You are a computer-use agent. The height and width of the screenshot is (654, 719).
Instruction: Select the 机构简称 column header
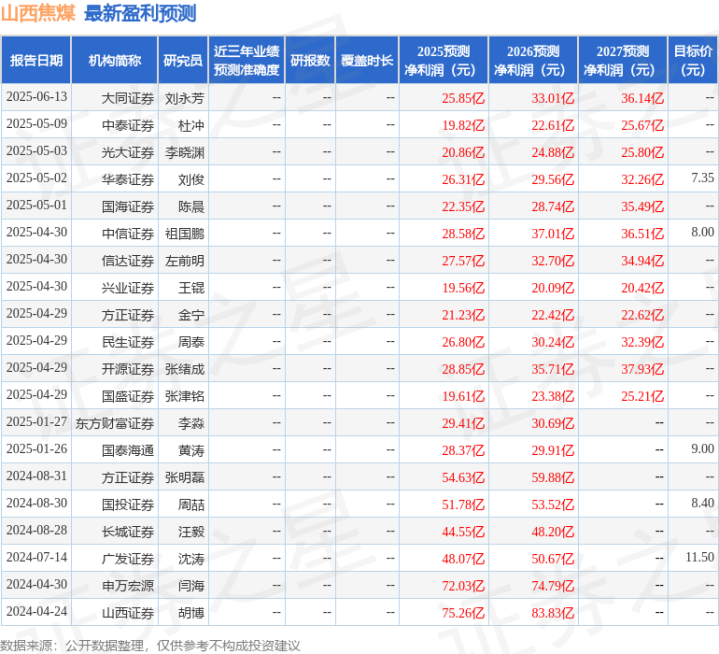[115, 61]
